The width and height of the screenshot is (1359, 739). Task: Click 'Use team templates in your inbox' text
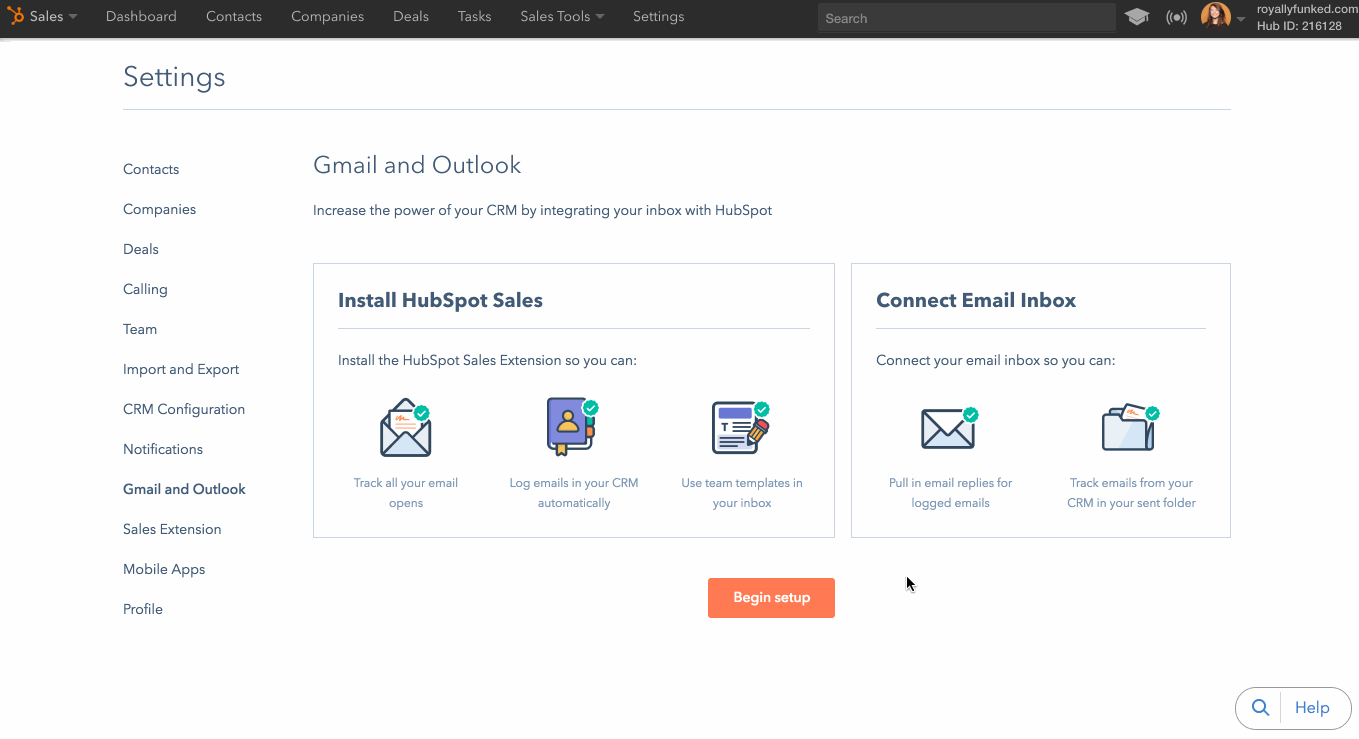tap(742, 493)
